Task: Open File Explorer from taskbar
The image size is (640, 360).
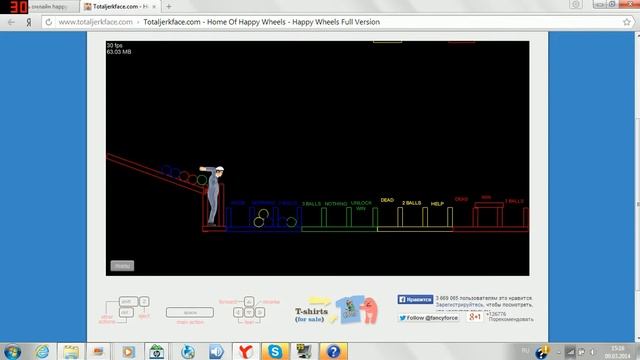Action: point(71,352)
